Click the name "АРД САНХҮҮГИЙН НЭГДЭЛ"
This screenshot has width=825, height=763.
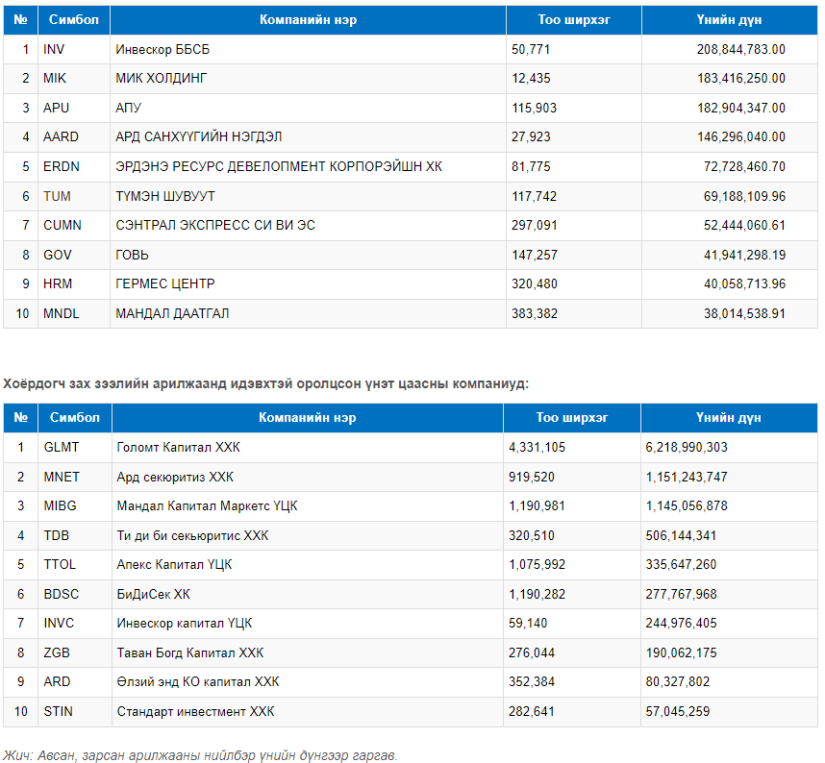click(x=199, y=137)
